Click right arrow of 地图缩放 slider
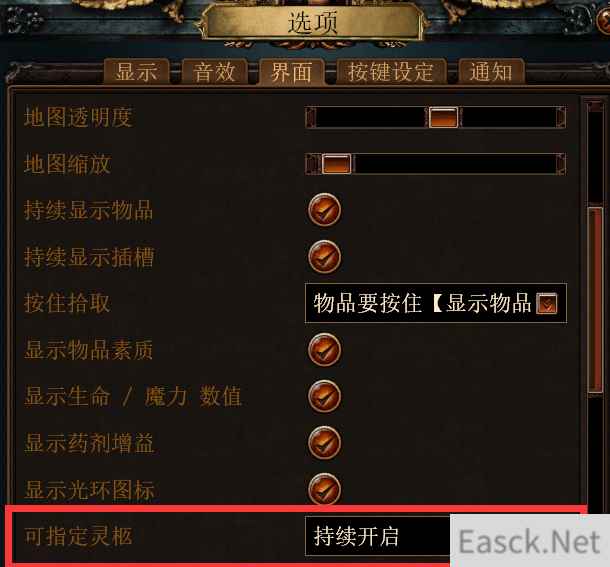The width and height of the screenshot is (610, 567). [x=561, y=164]
